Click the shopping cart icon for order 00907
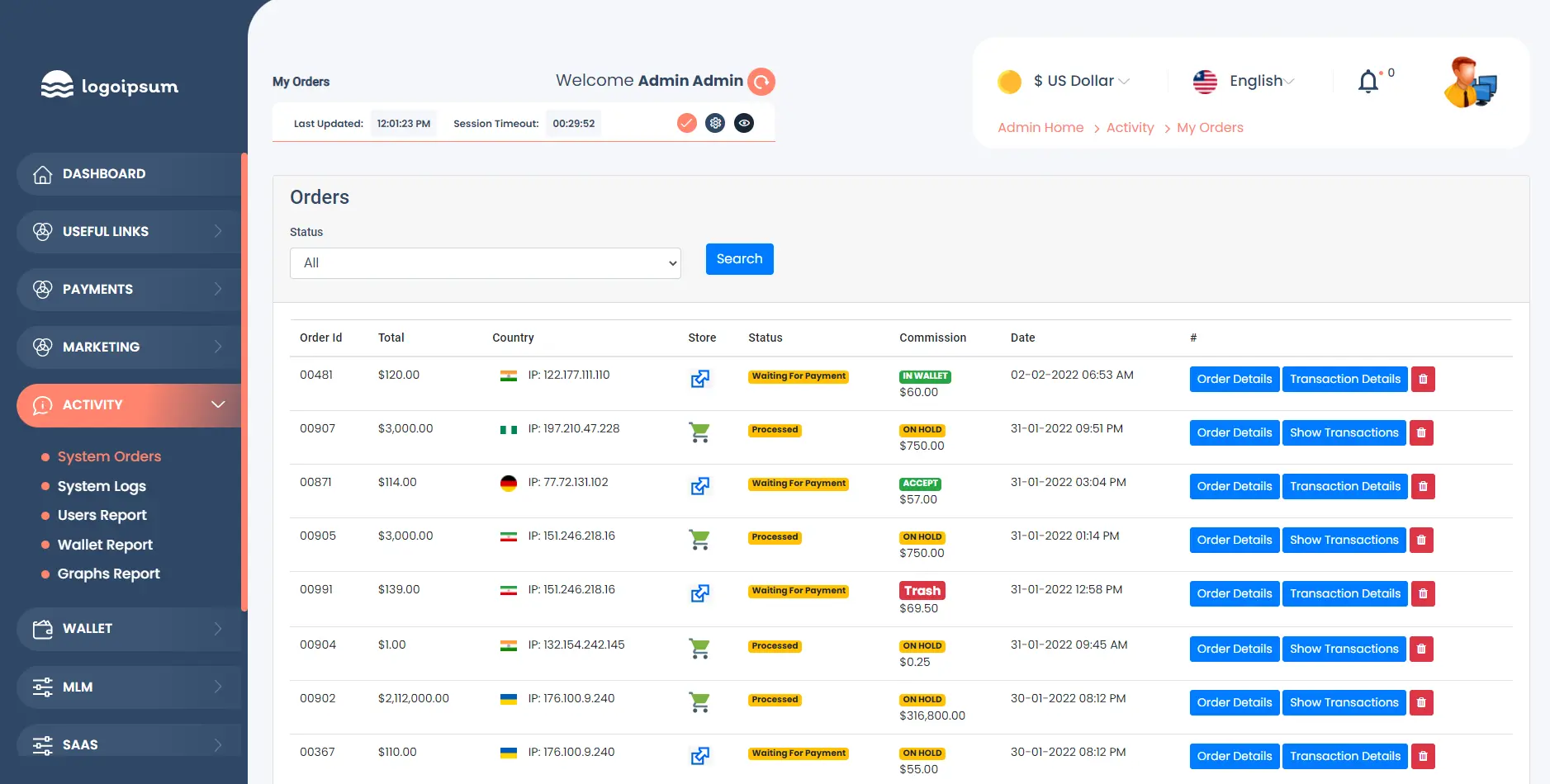1550x784 pixels. (x=699, y=432)
